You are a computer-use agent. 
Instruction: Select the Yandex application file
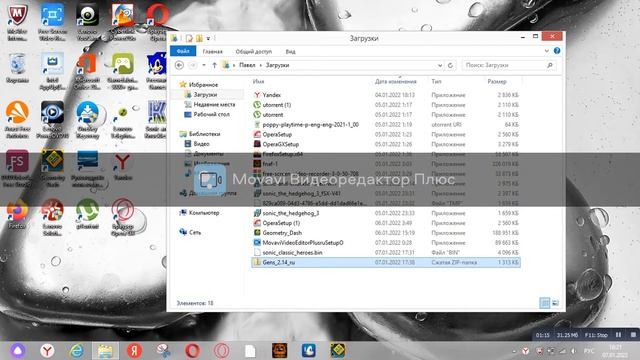point(386,95)
